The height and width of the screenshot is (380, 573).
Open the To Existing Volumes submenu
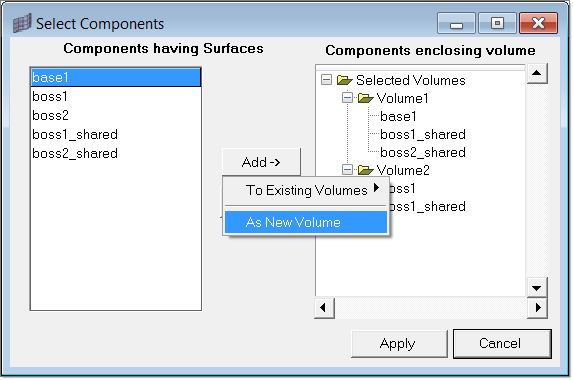pyautogui.click(x=306, y=190)
